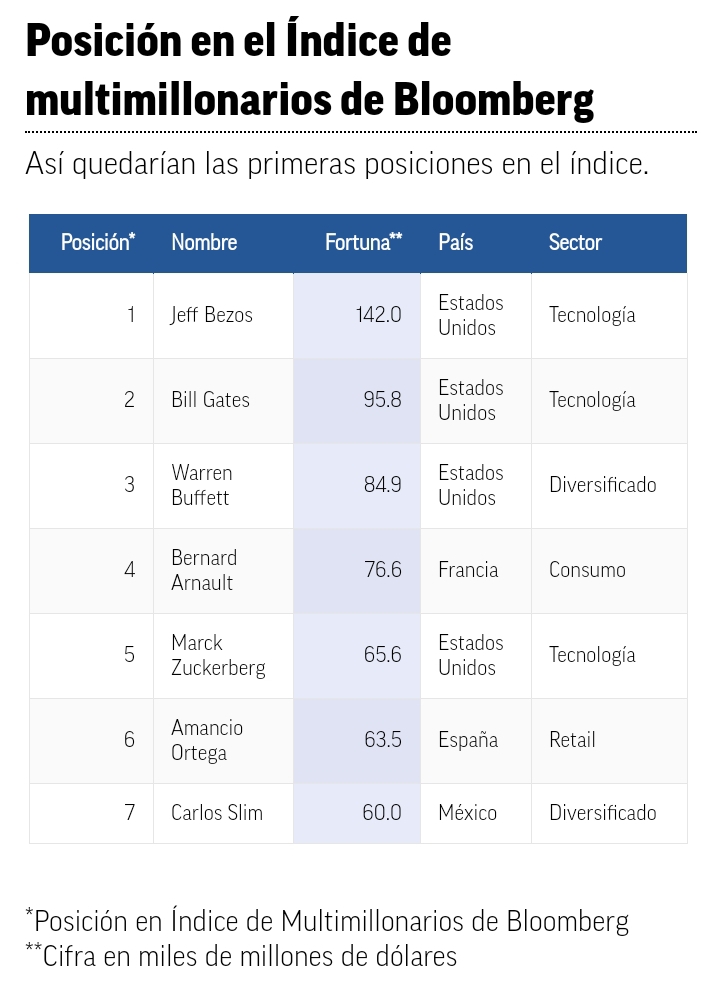Select the Carlos Slim name cell
The width and height of the screenshot is (720, 982).
click(217, 813)
